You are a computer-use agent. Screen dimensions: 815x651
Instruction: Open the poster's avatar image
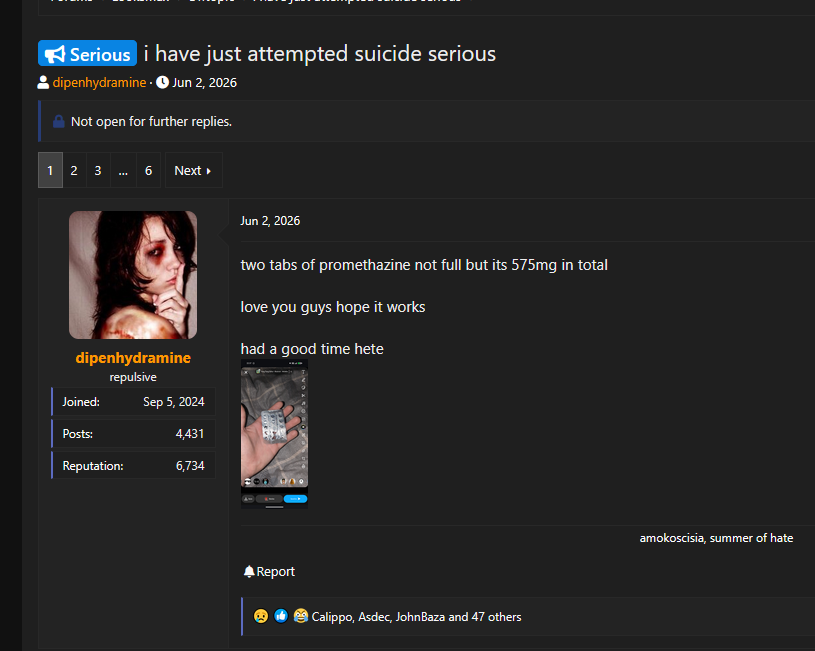click(x=133, y=275)
